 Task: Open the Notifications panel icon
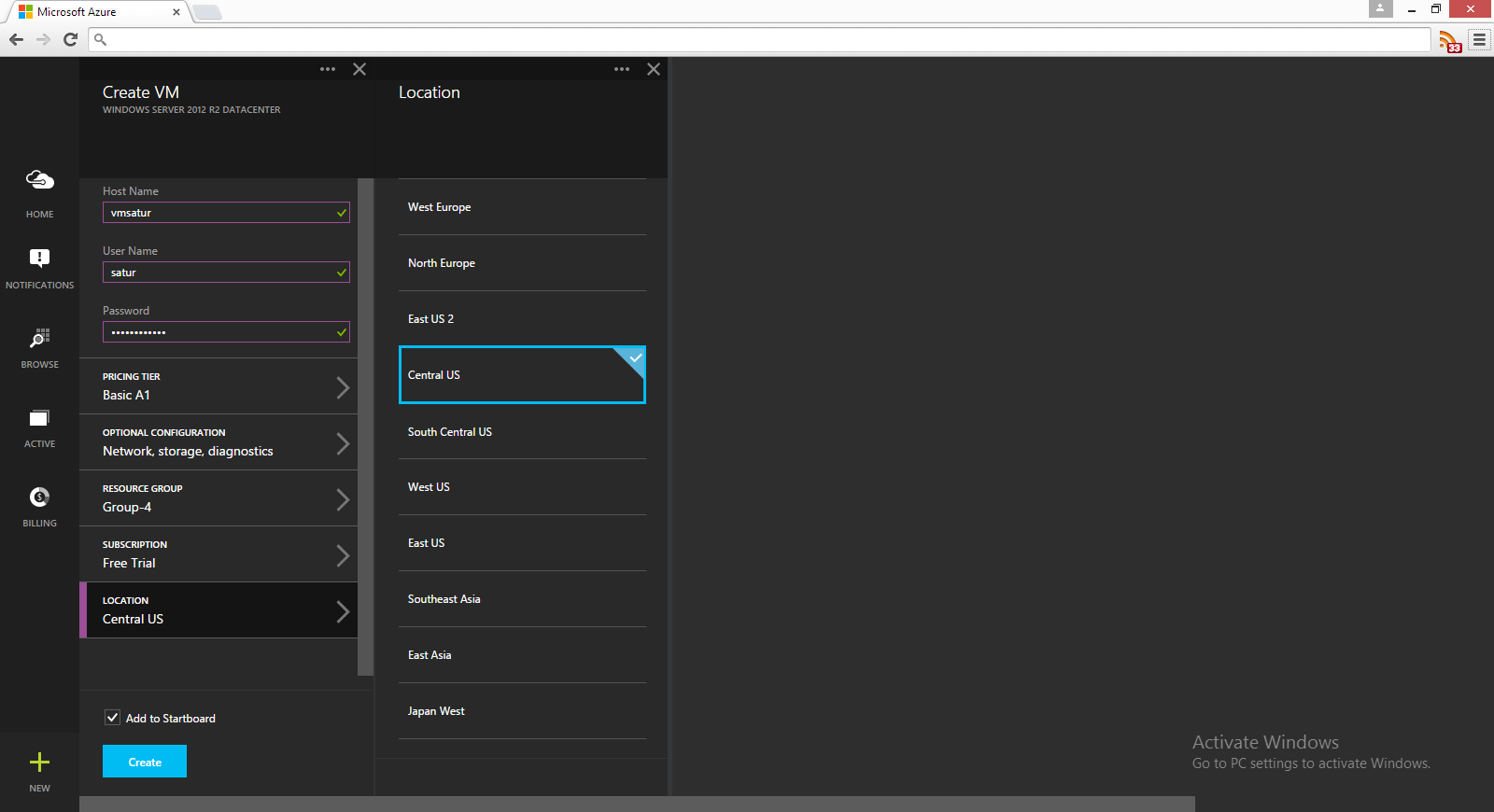(x=39, y=258)
